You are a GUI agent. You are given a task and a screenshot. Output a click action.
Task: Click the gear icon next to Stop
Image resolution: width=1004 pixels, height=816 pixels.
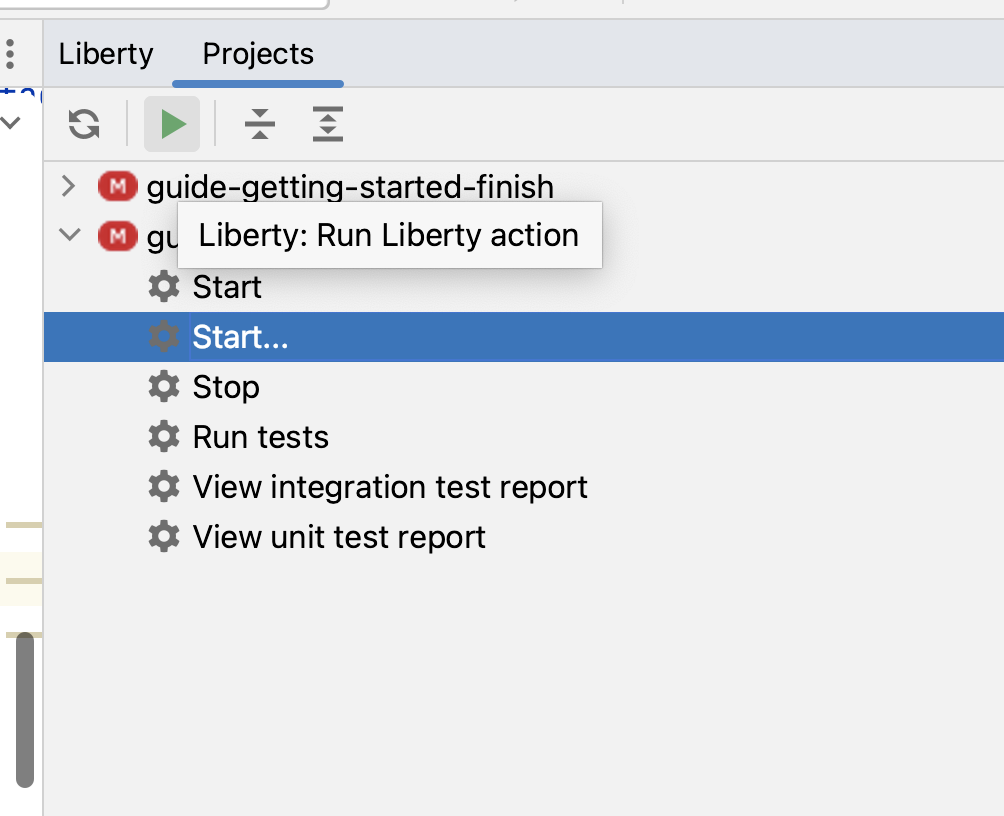tap(163, 387)
